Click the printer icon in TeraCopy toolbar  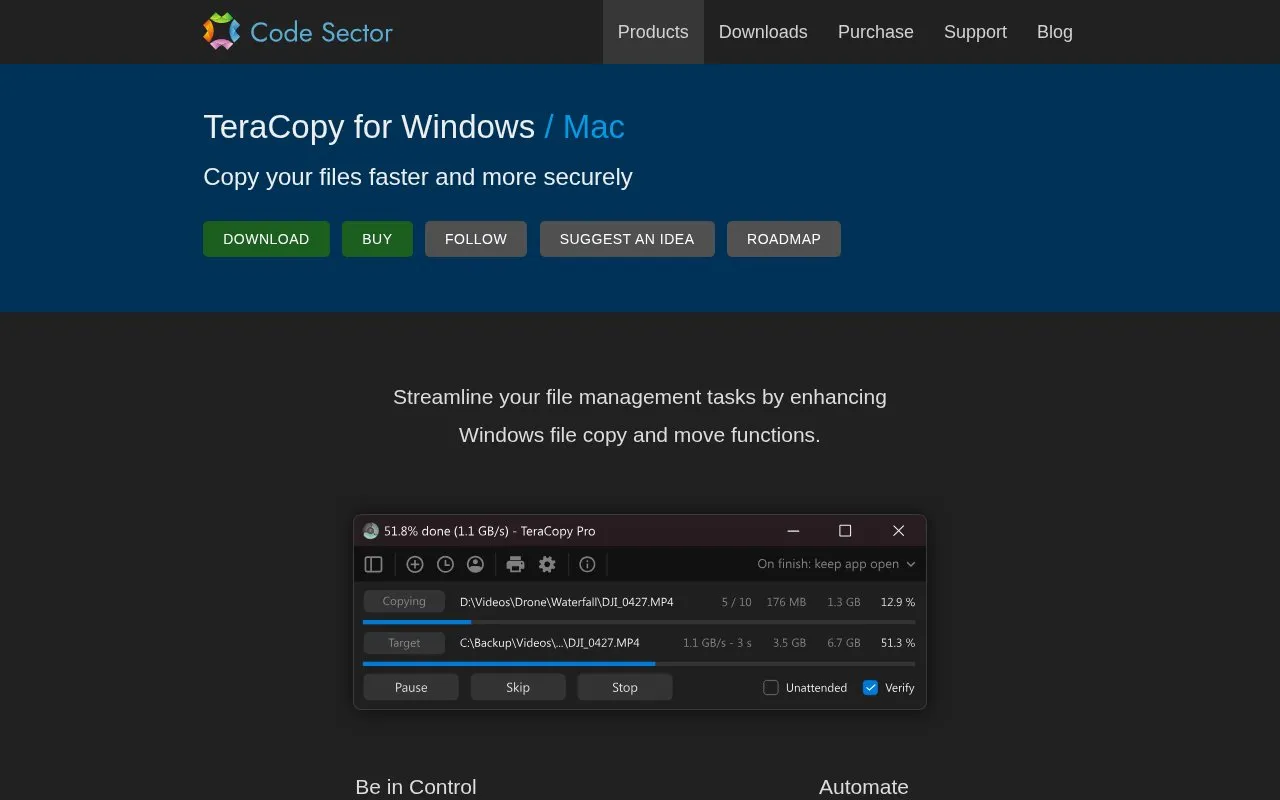(516, 564)
